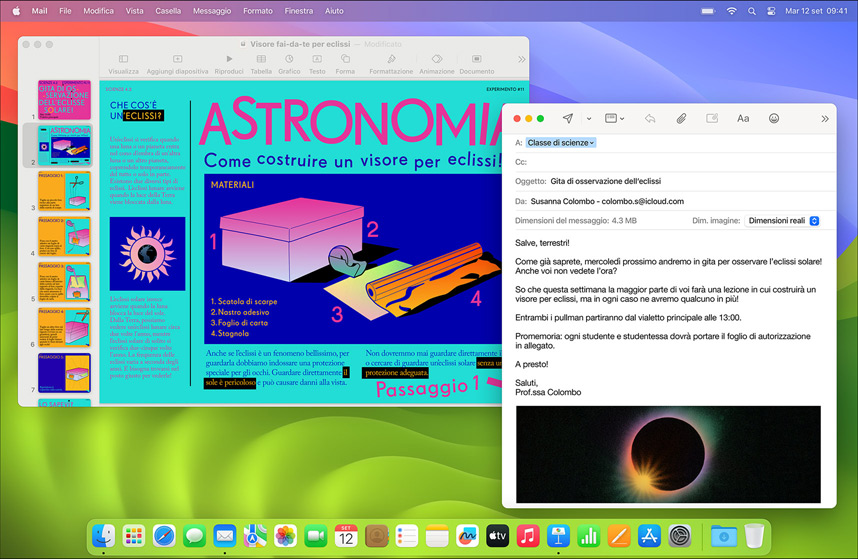Image resolution: width=858 pixels, height=559 pixels.
Task: Open the emoji picker in the Mail toolbar
Action: tap(774, 118)
